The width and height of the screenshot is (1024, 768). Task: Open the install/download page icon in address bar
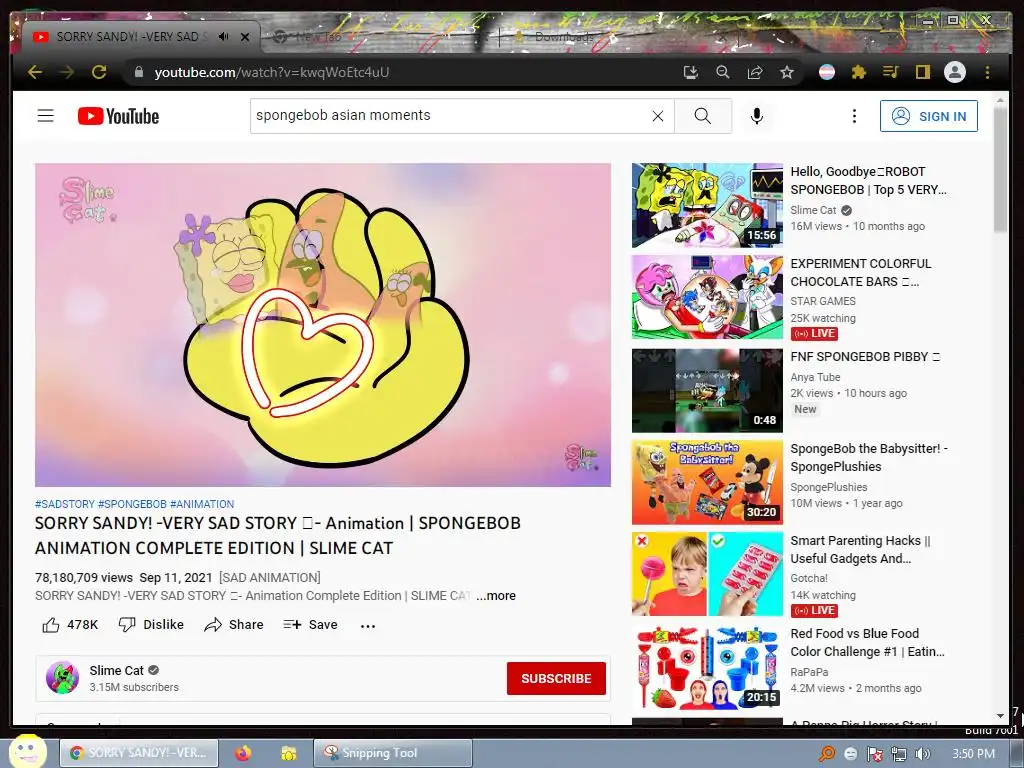click(690, 72)
